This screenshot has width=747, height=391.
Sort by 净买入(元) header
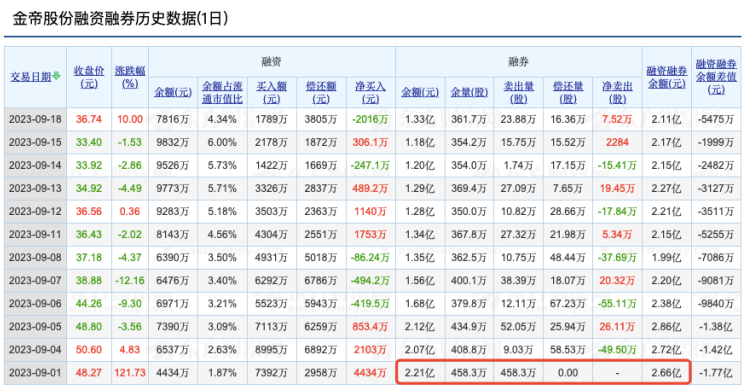coord(370,92)
